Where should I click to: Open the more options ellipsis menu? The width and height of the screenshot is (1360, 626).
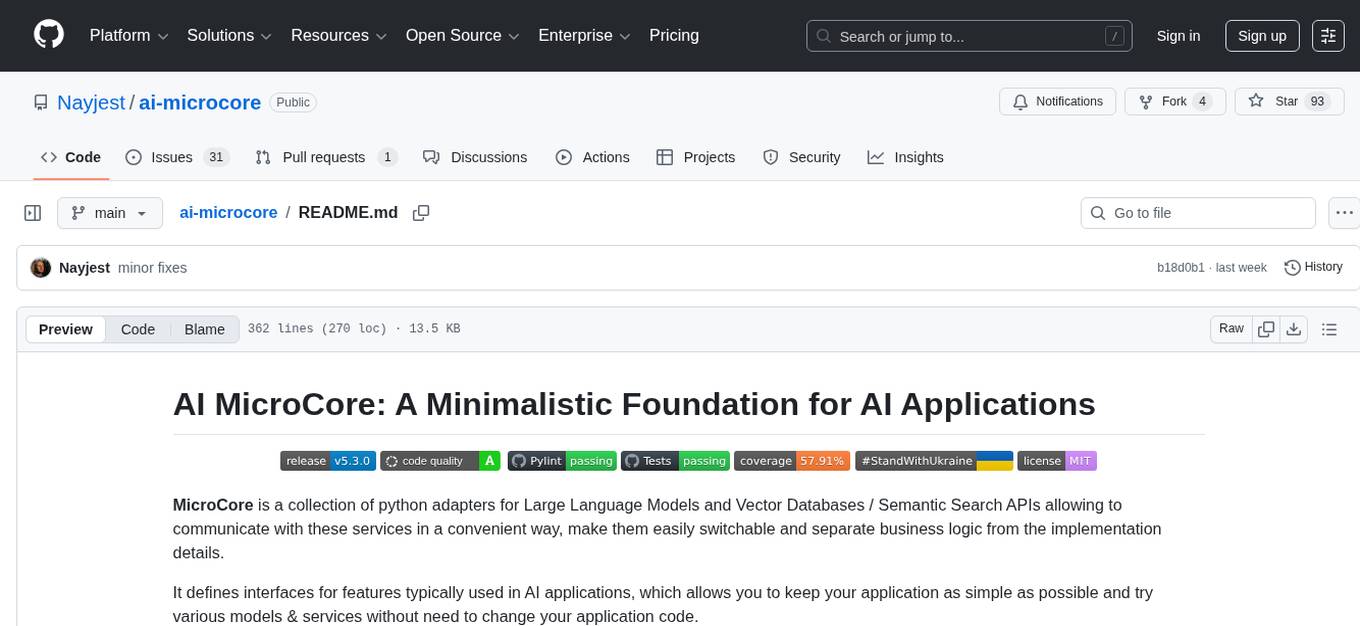coord(1344,212)
